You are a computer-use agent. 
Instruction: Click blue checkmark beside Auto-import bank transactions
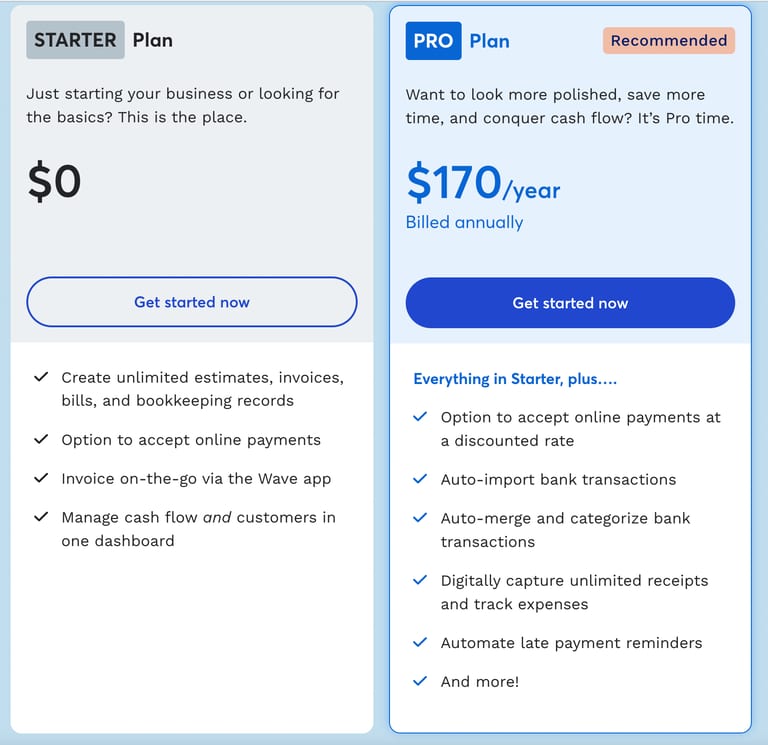pyautogui.click(x=420, y=479)
